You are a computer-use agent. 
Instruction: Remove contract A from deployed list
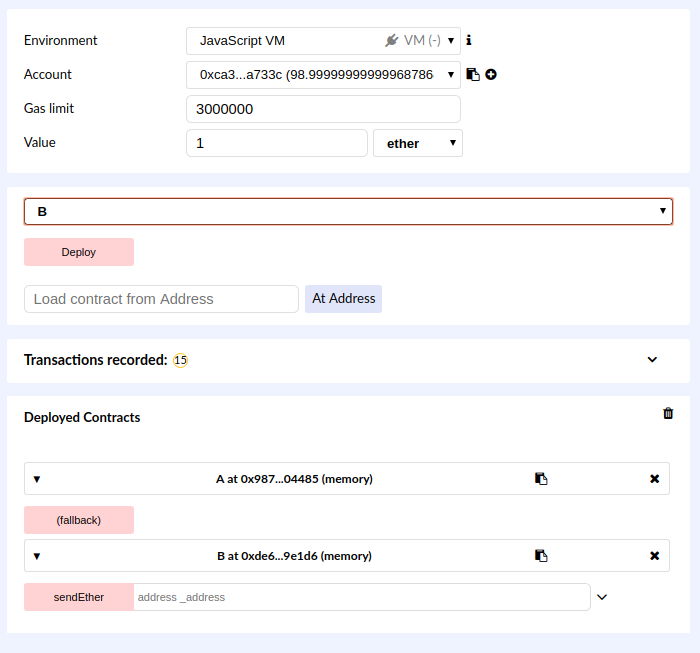coord(655,479)
